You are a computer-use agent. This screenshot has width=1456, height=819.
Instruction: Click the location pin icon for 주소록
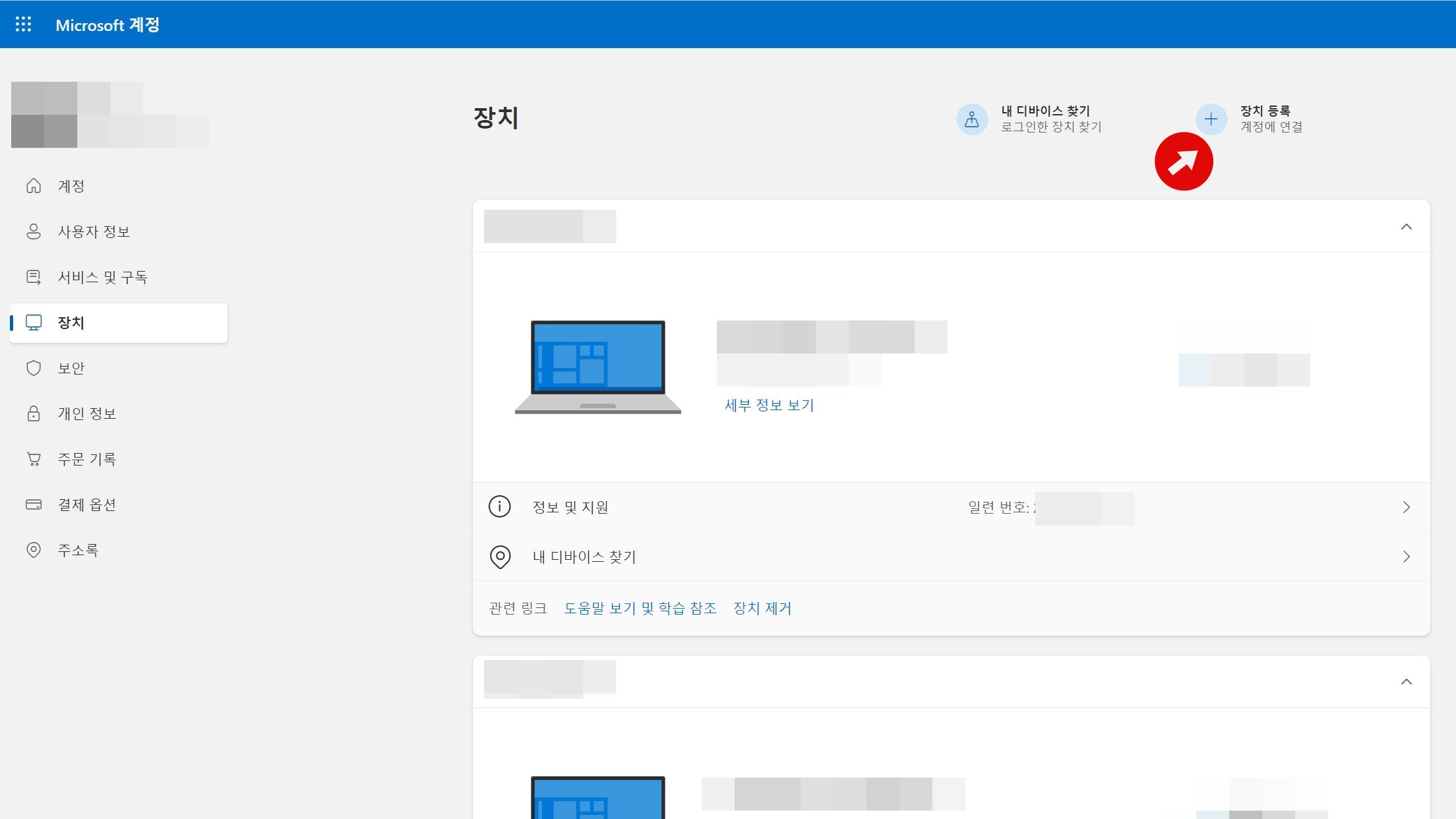pyautogui.click(x=34, y=550)
